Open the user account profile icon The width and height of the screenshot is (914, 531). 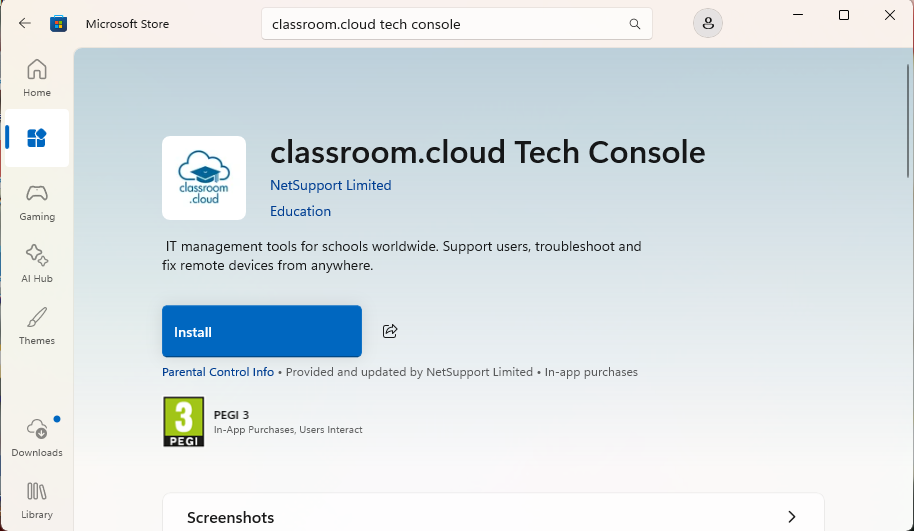click(x=708, y=23)
